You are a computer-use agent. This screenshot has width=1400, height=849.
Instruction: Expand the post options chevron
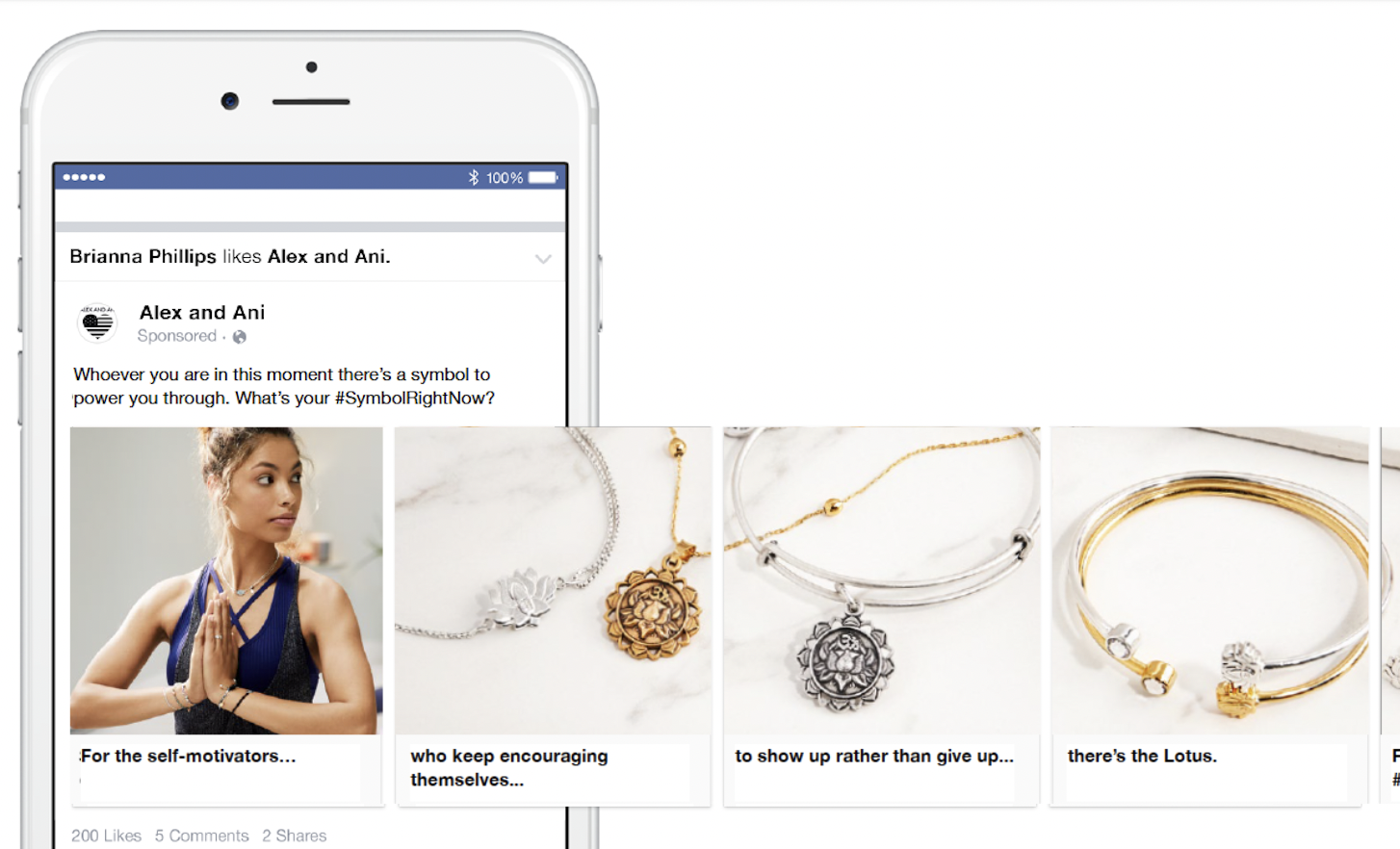click(543, 258)
